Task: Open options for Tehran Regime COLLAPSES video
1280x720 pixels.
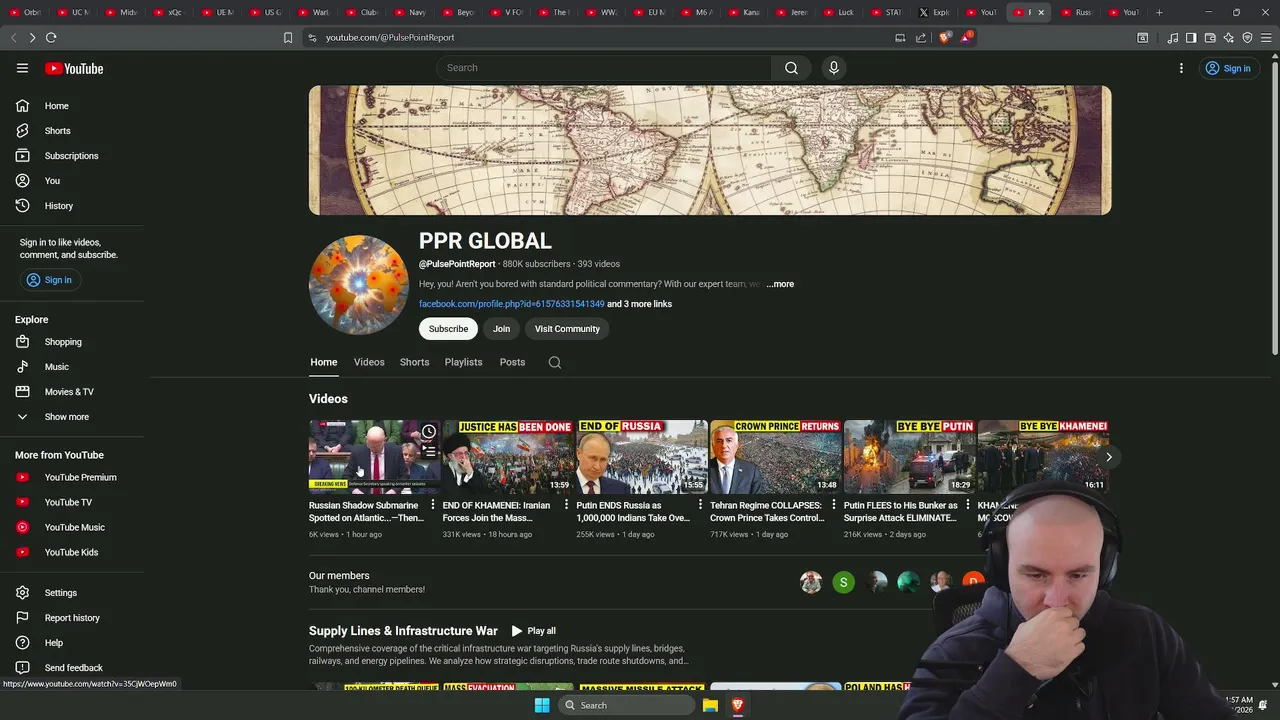Action: tap(834, 505)
